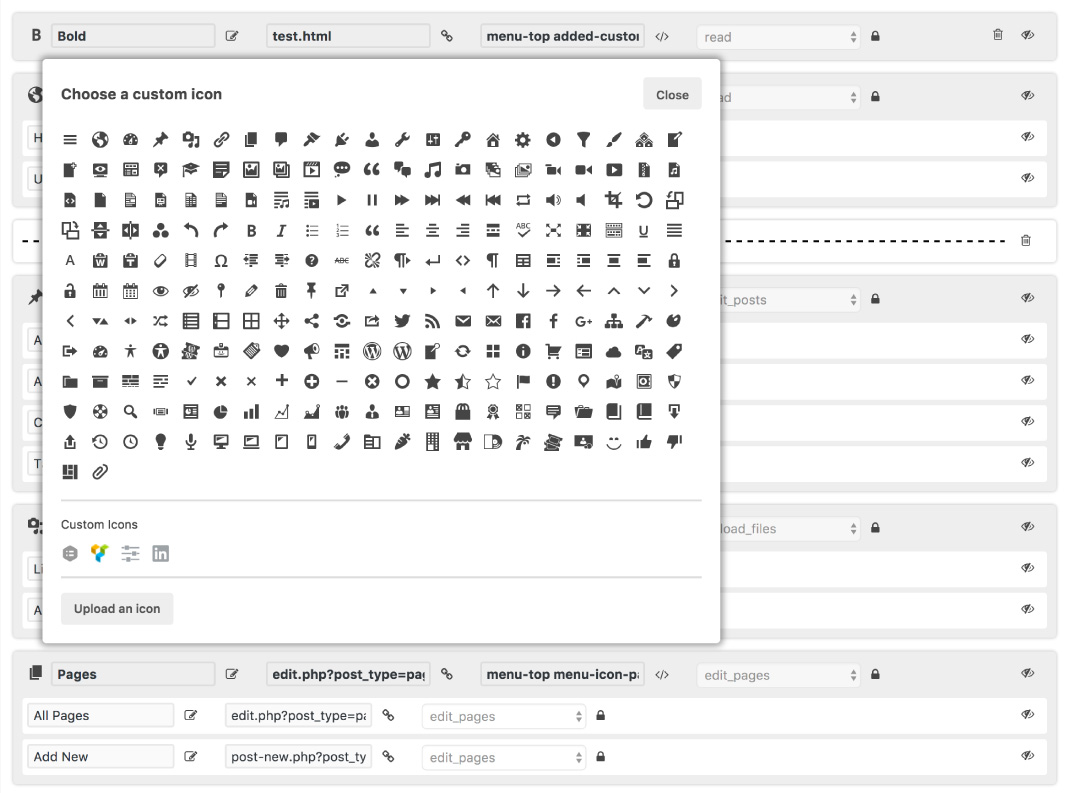Pick the LinkedIn custom icon

click(160, 553)
